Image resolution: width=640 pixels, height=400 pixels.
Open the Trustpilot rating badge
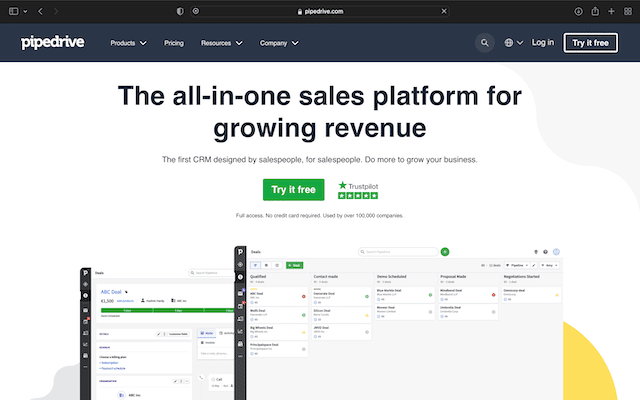pyautogui.click(x=358, y=190)
